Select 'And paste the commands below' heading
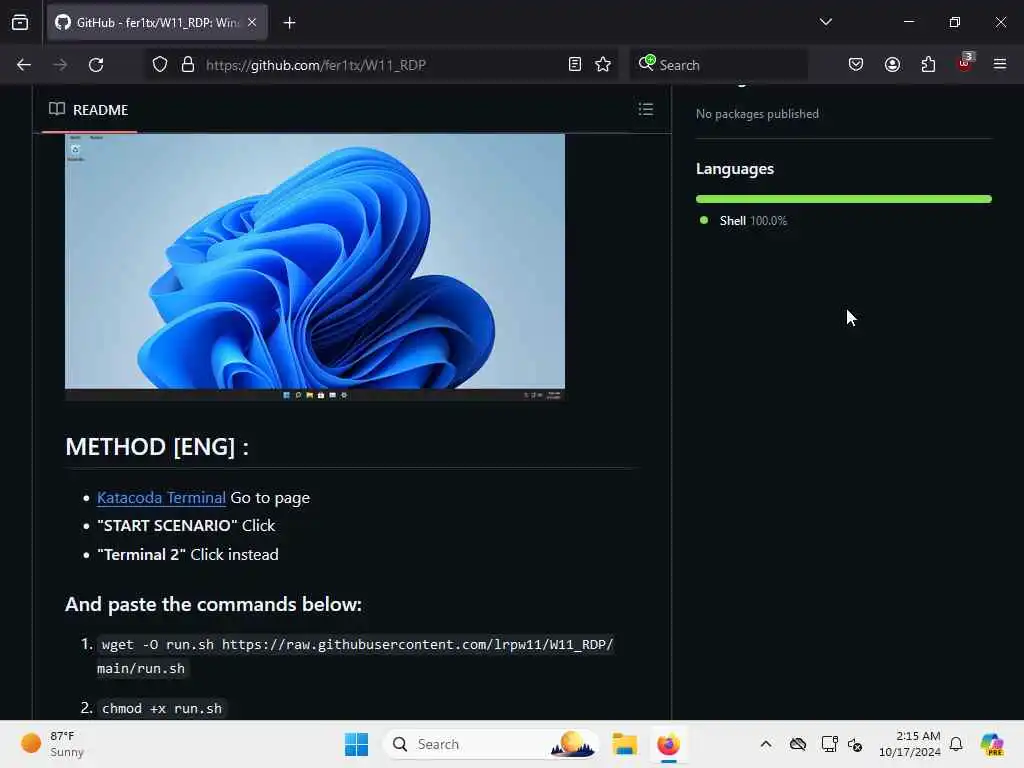Viewport: 1024px width, 768px height. (214, 604)
